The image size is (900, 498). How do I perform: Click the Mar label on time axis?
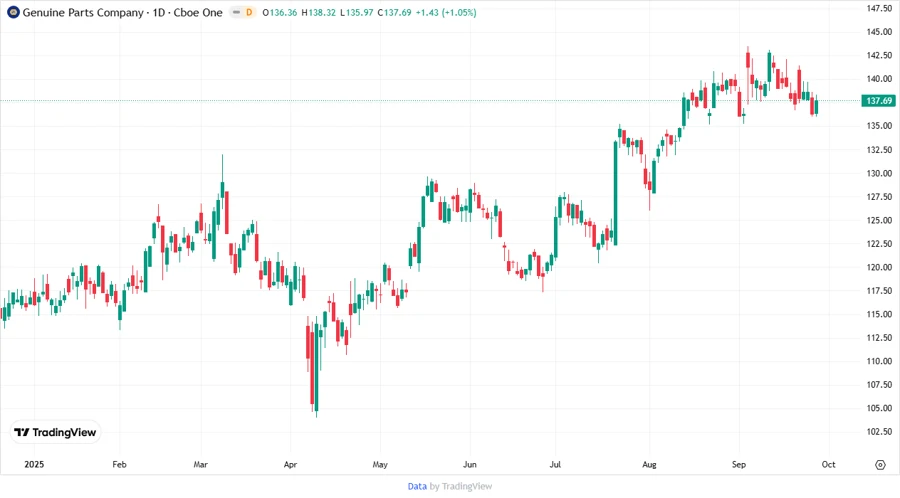coord(200,464)
